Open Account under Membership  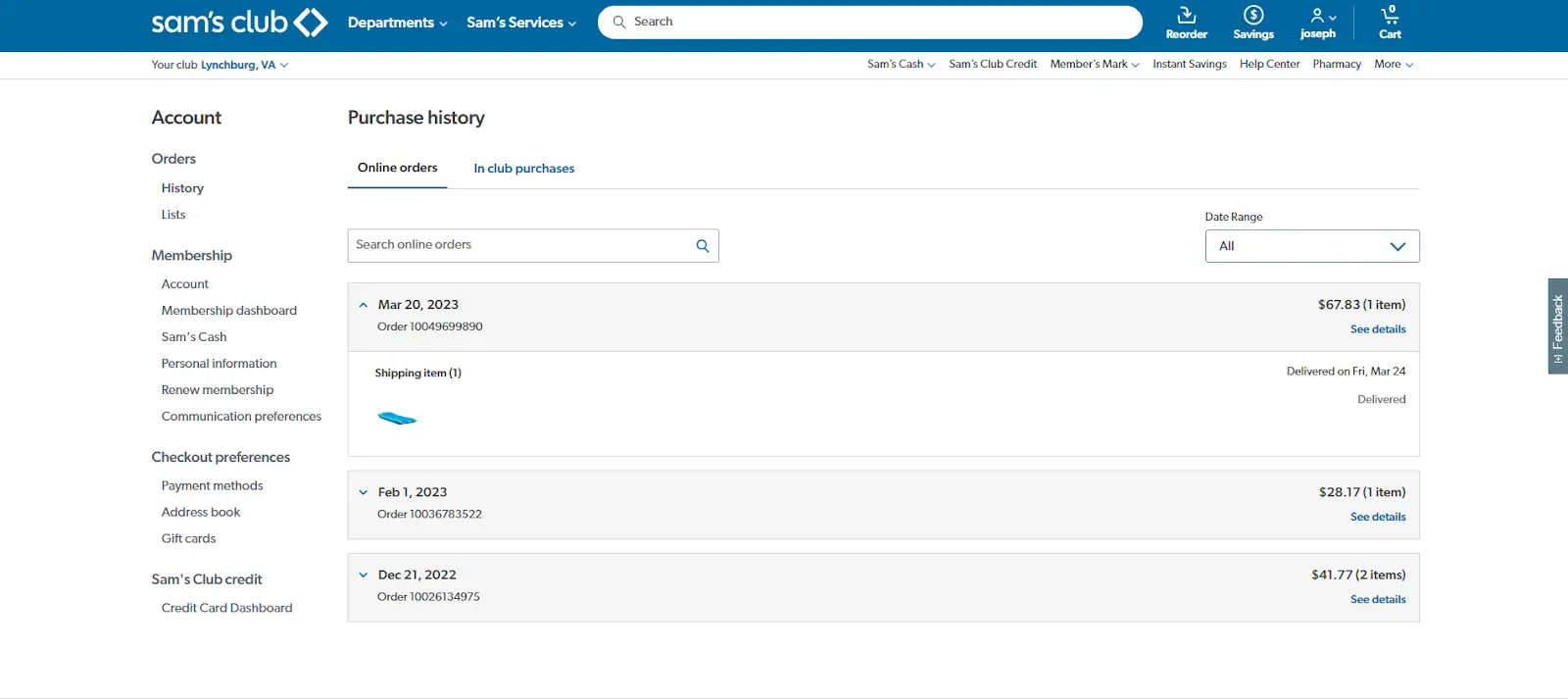pyautogui.click(x=185, y=284)
